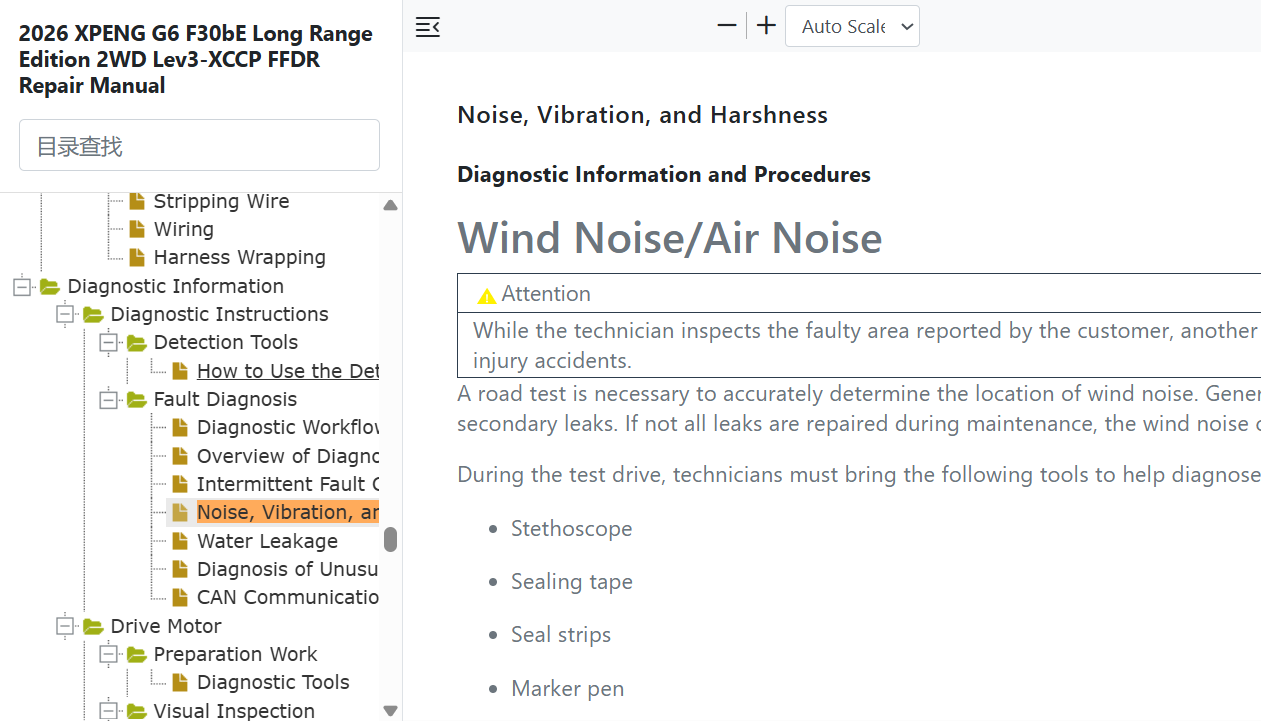Click the Harness Wrapping page icon

click(137, 257)
